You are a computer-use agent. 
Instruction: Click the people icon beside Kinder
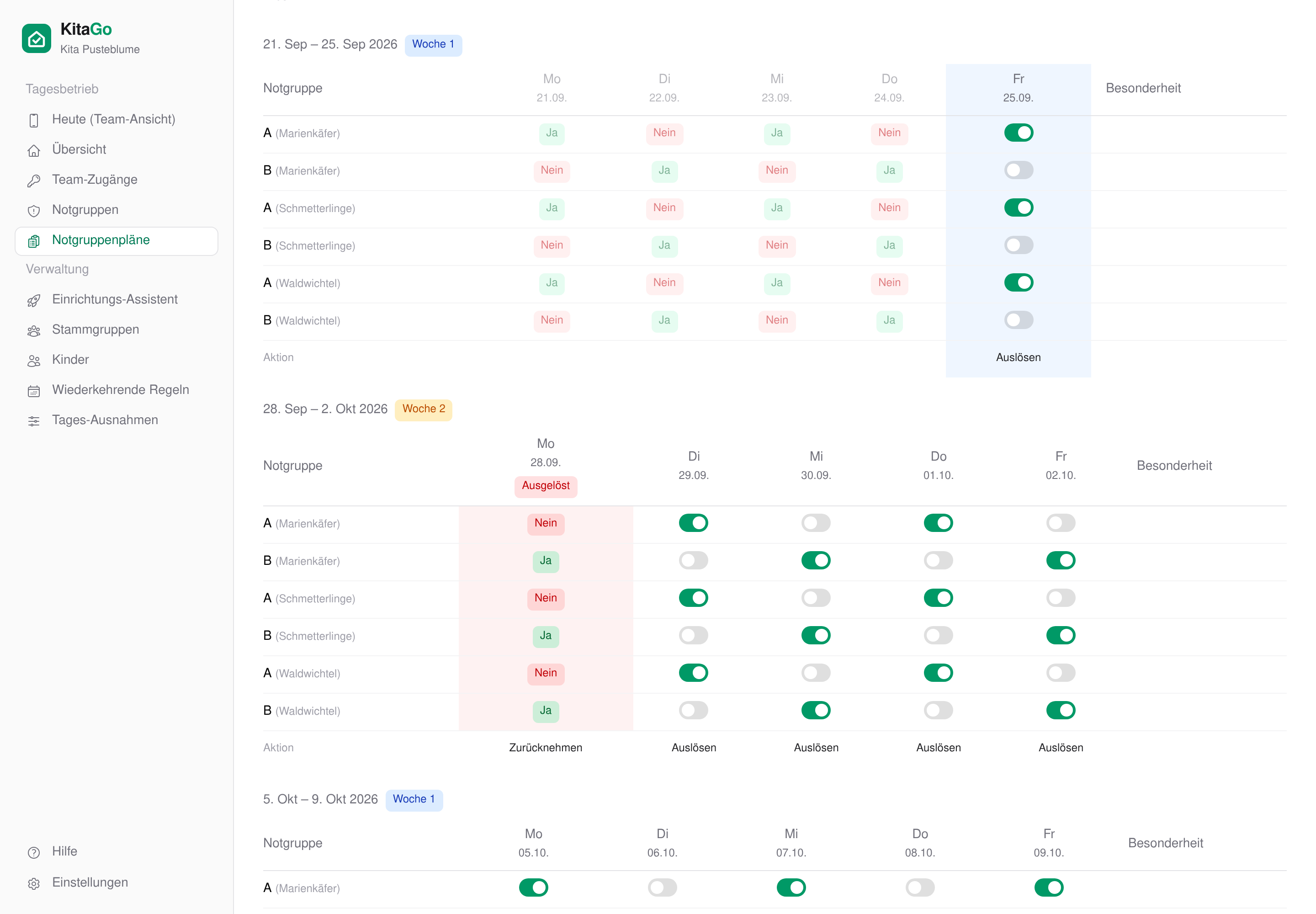pos(34,361)
